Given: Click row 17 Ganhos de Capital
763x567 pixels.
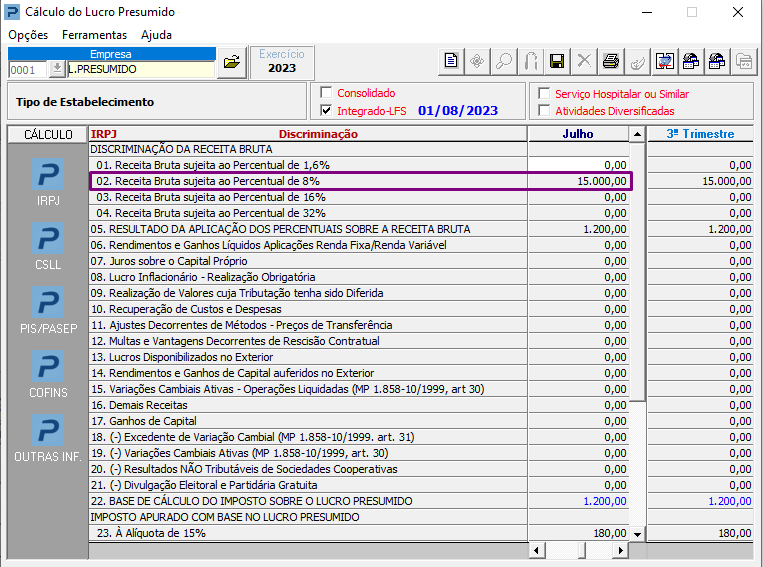Looking at the screenshot, I should click(x=308, y=421).
